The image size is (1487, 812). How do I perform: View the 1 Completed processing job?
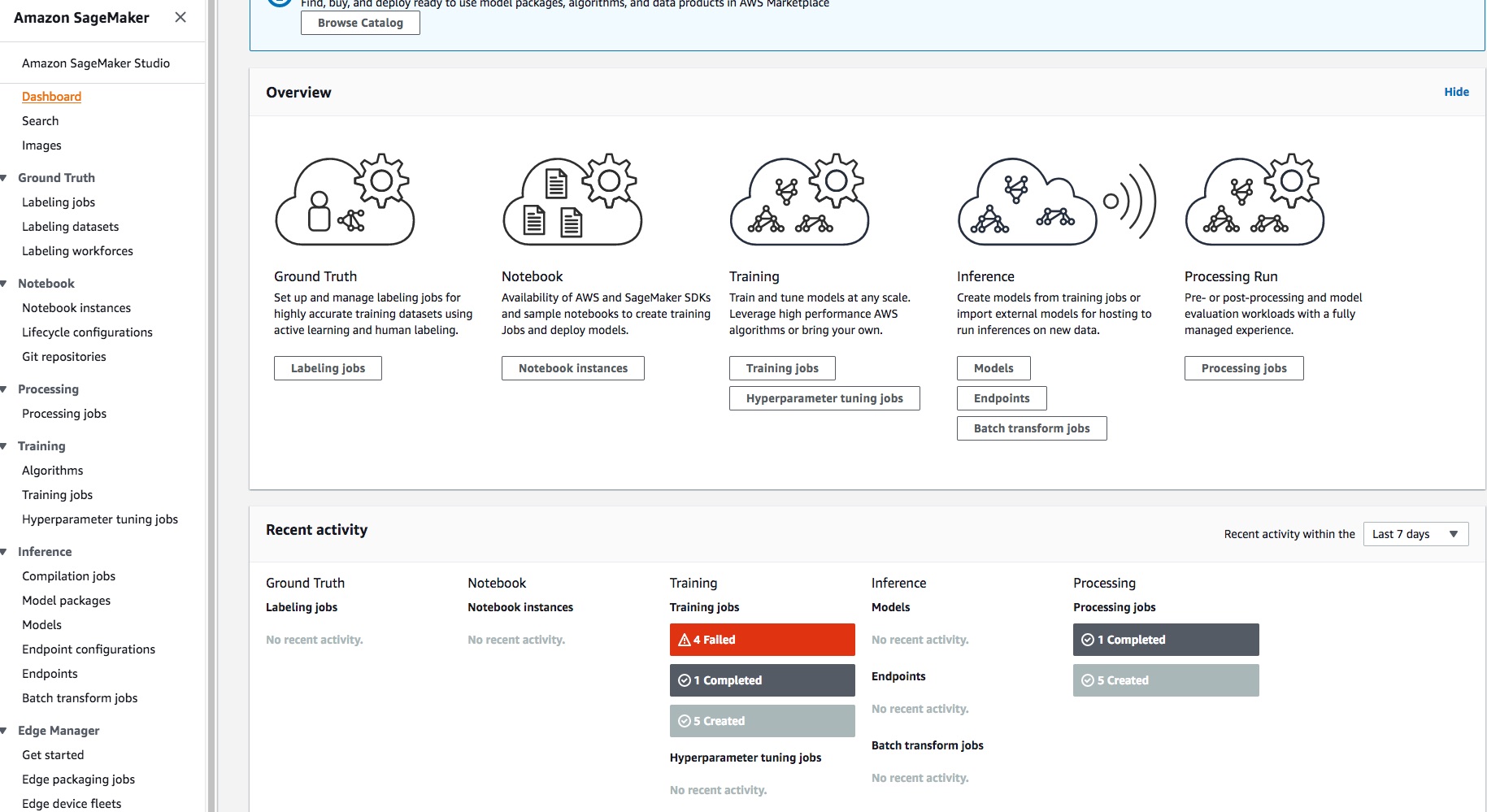point(1166,640)
